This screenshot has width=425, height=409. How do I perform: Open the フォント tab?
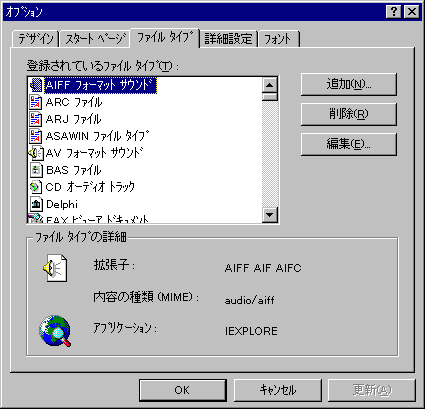[x=278, y=39]
